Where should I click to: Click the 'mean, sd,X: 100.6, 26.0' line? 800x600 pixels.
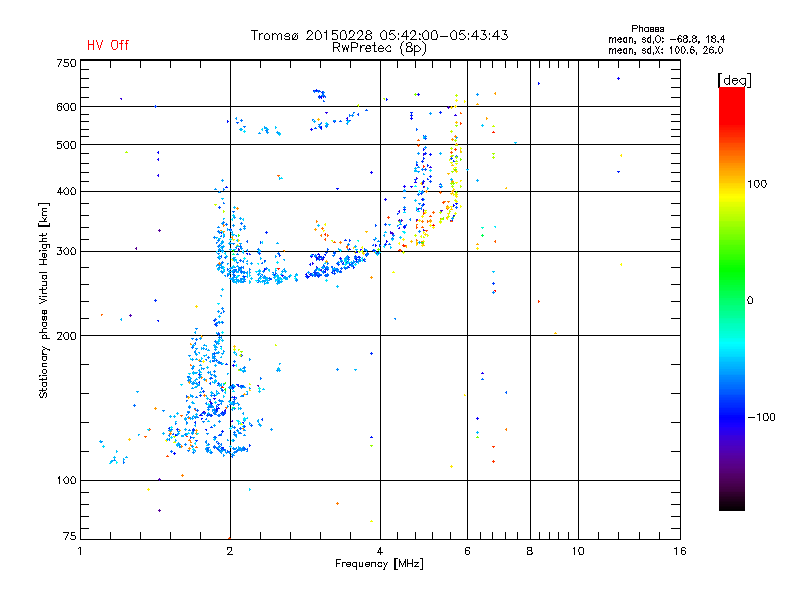[665, 50]
